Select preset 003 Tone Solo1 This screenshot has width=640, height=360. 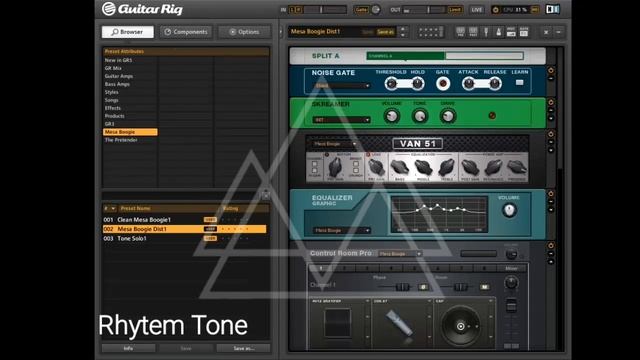184,238
